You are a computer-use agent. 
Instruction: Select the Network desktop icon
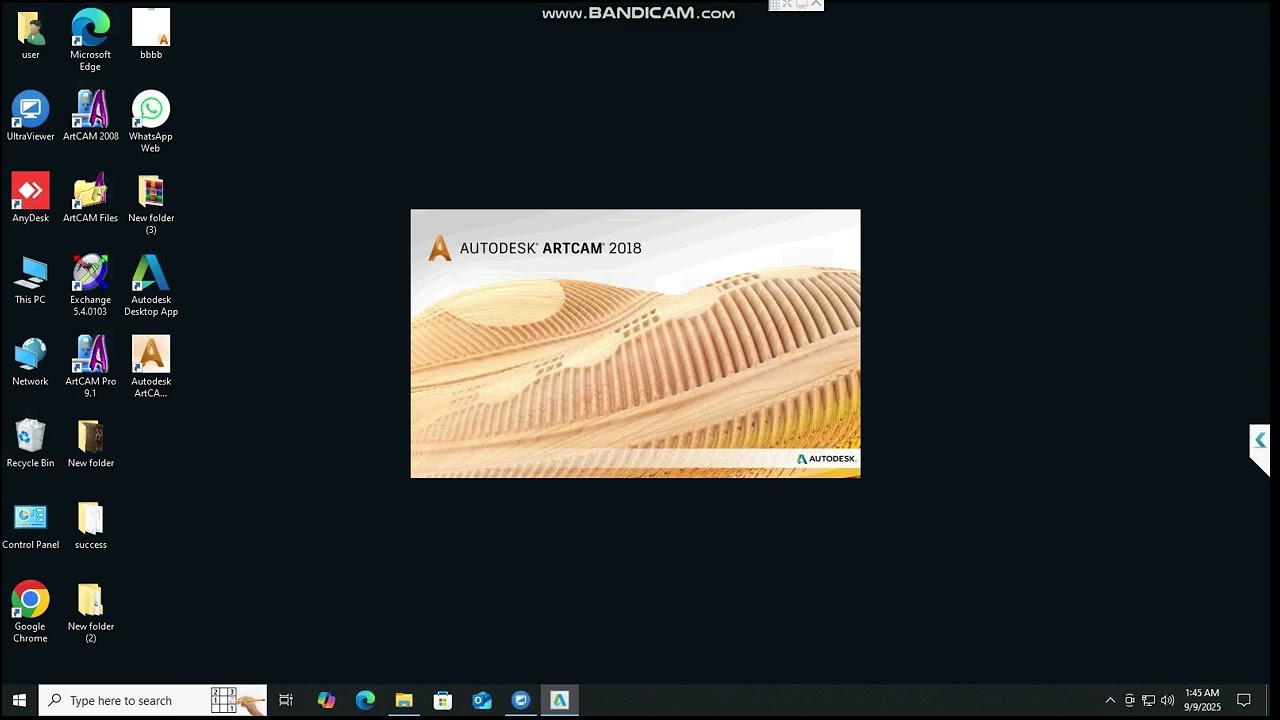[x=30, y=362]
